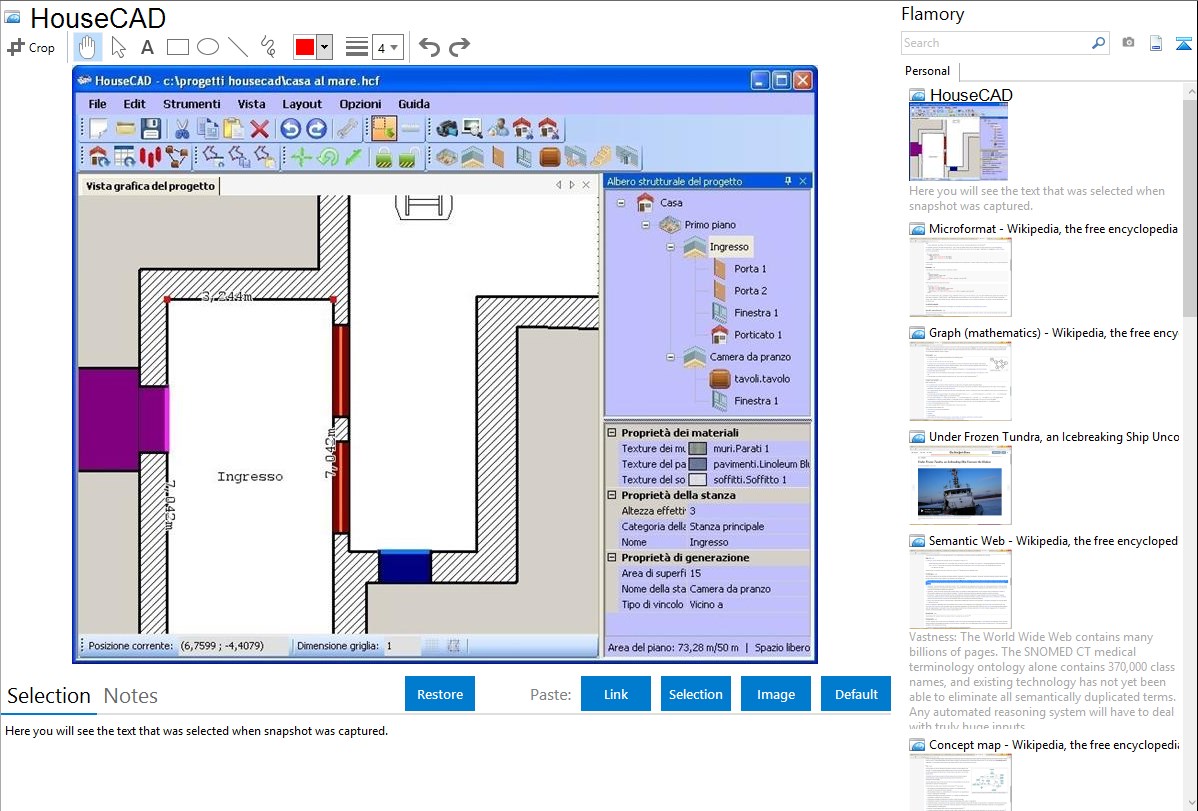Image resolution: width=1198 pixels, height=811 pixels.
Task: Click the Crop tool
Action: tap(31, 47)
